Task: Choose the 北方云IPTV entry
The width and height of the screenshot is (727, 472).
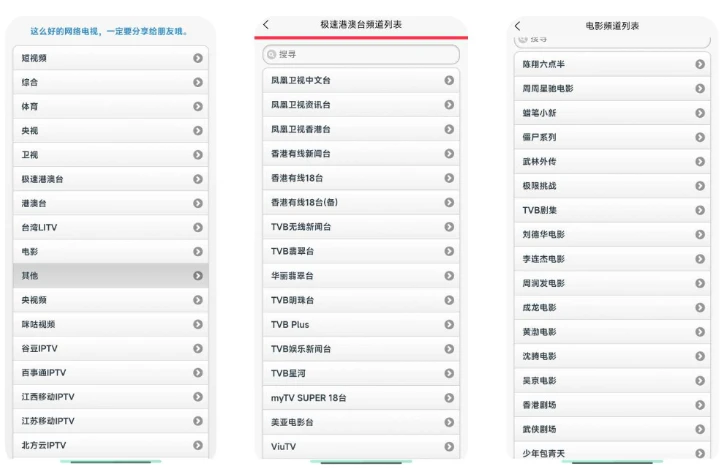Action: pyautogui.click(x=110, y=445)
